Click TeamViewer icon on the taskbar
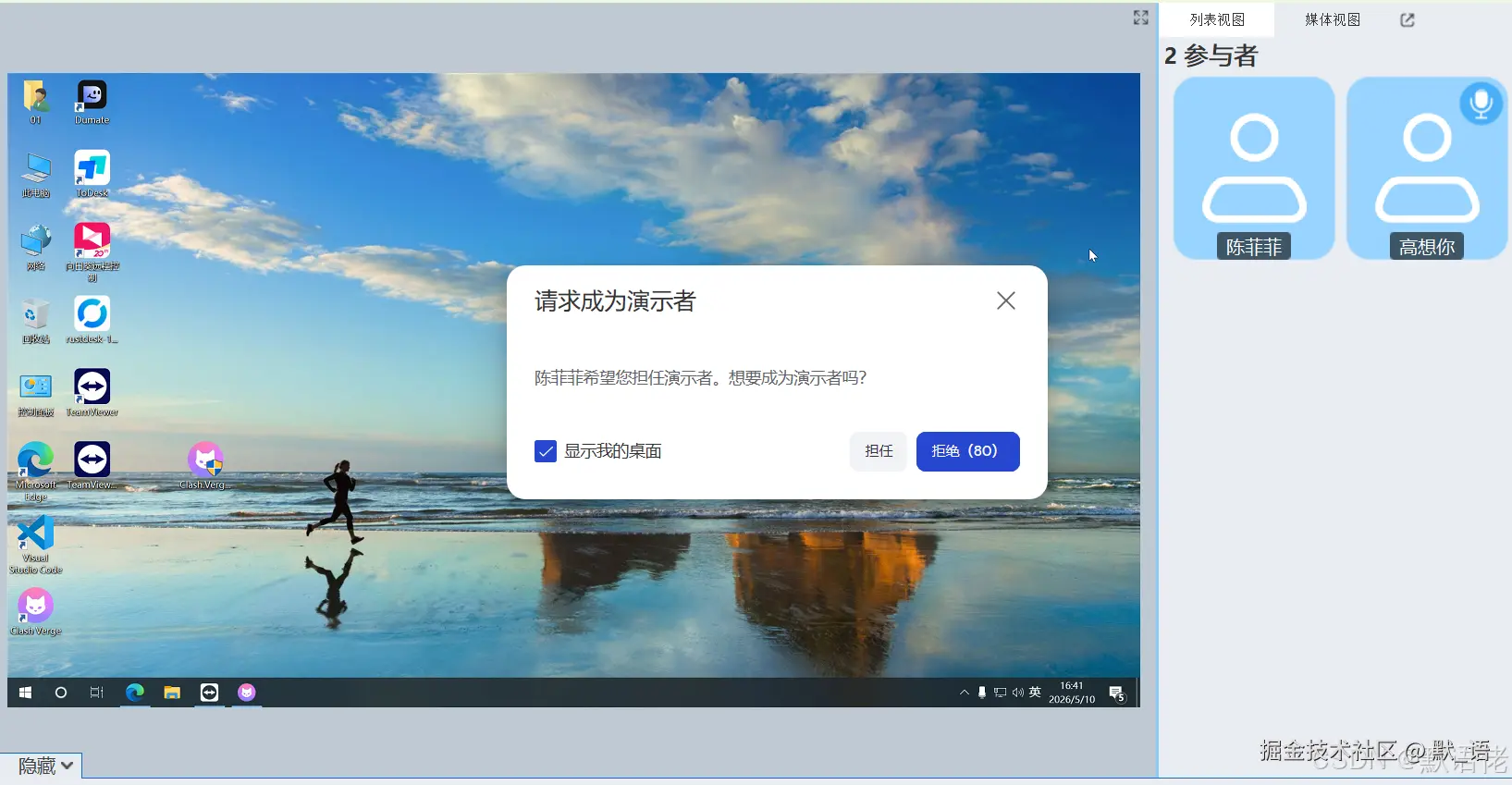Viewport: 1512px width, 785px height. [x=210, y=693]
